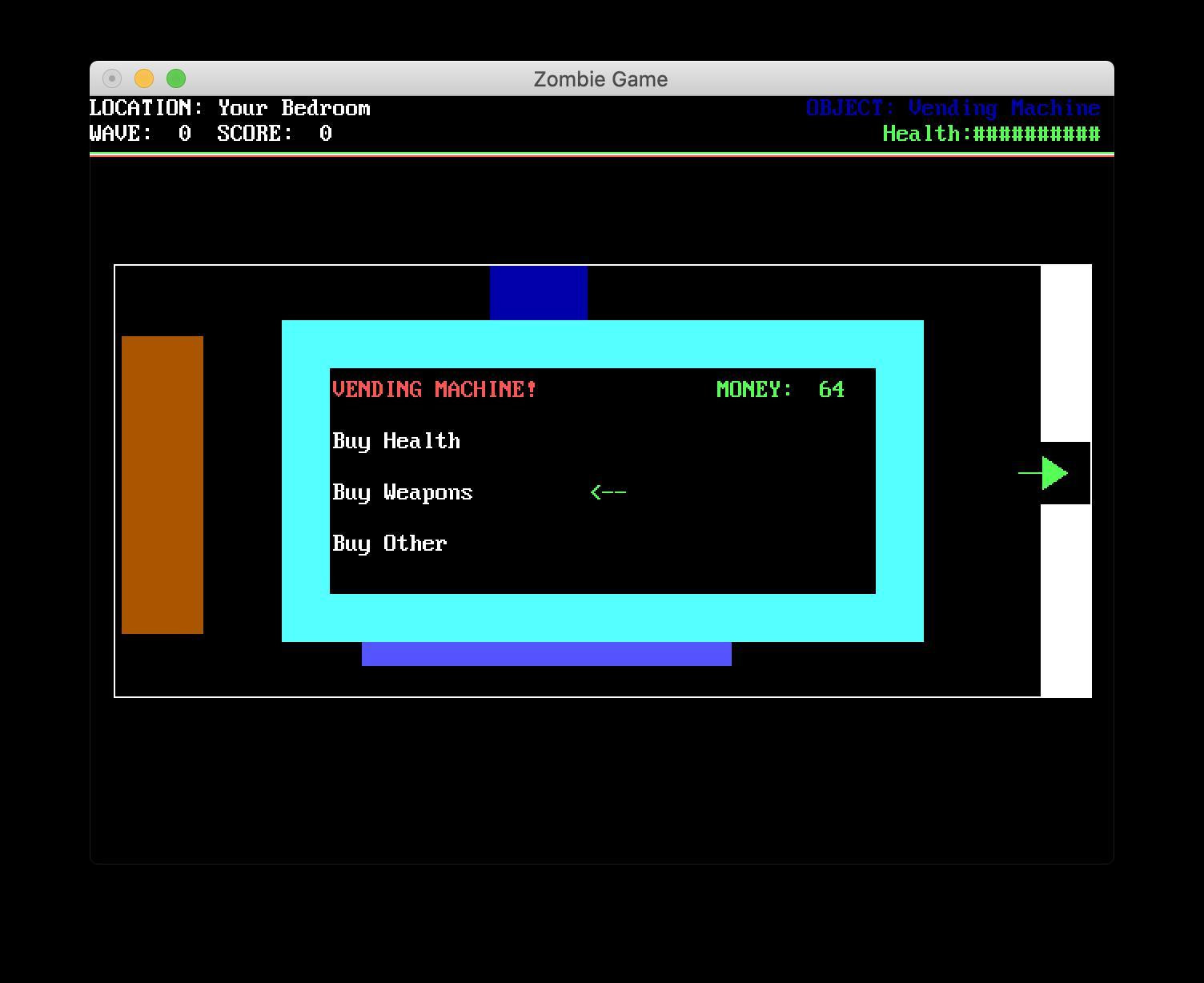Click the SCORE: 0 indicator
Viewport: 1204px width, 983px height.
click(x=275, y=134)
